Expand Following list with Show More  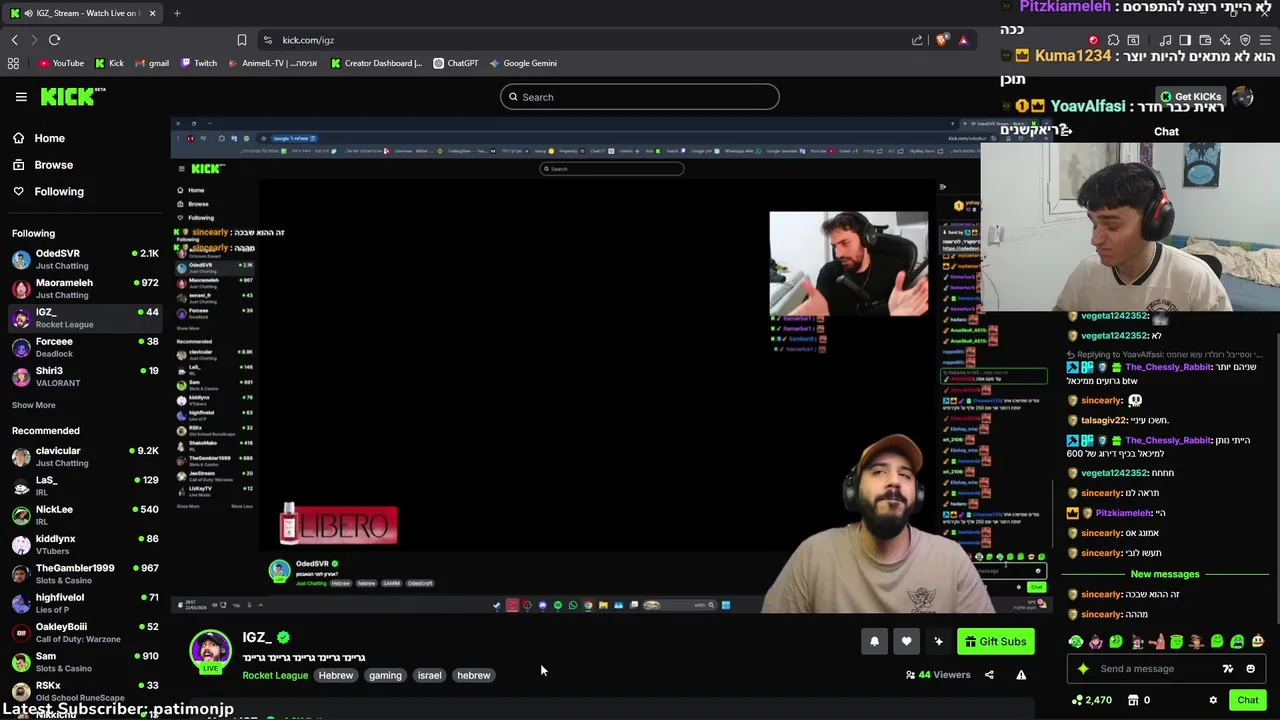pos(33,405)
